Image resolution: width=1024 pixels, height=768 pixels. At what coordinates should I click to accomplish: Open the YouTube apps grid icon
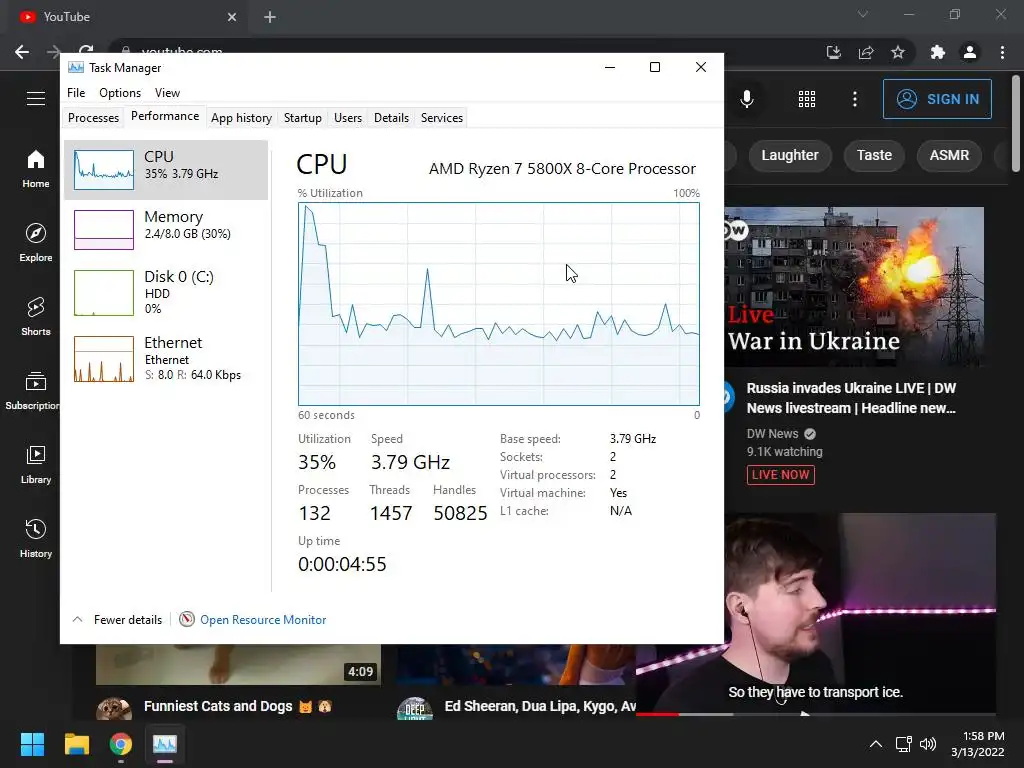point(807,99)
